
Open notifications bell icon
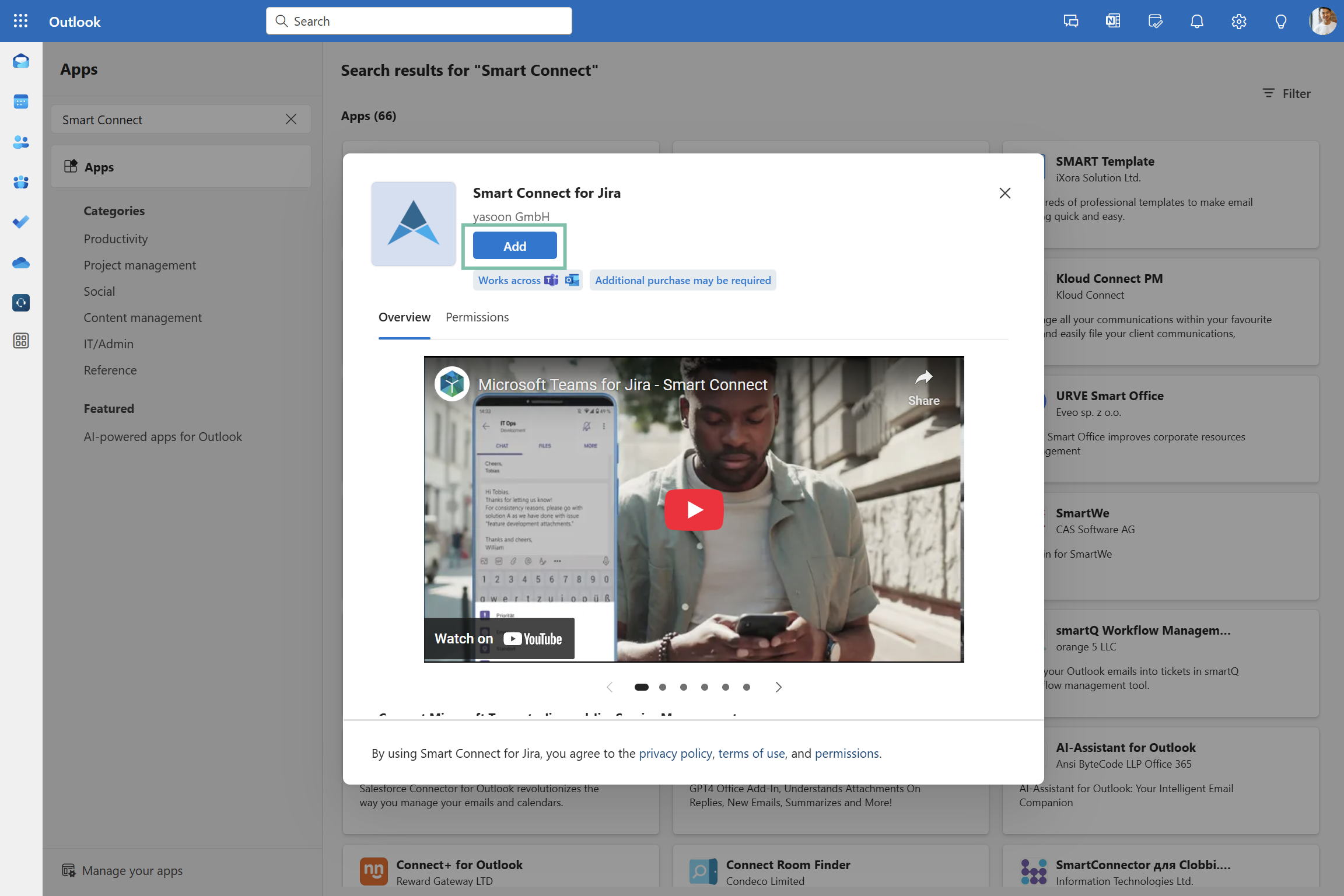coord(1196,22)
